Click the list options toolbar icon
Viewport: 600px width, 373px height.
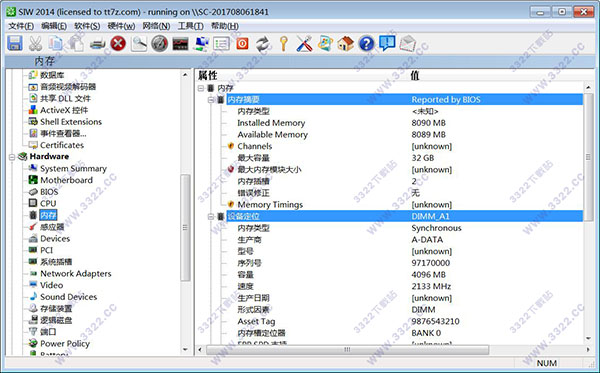coord(222,44)
